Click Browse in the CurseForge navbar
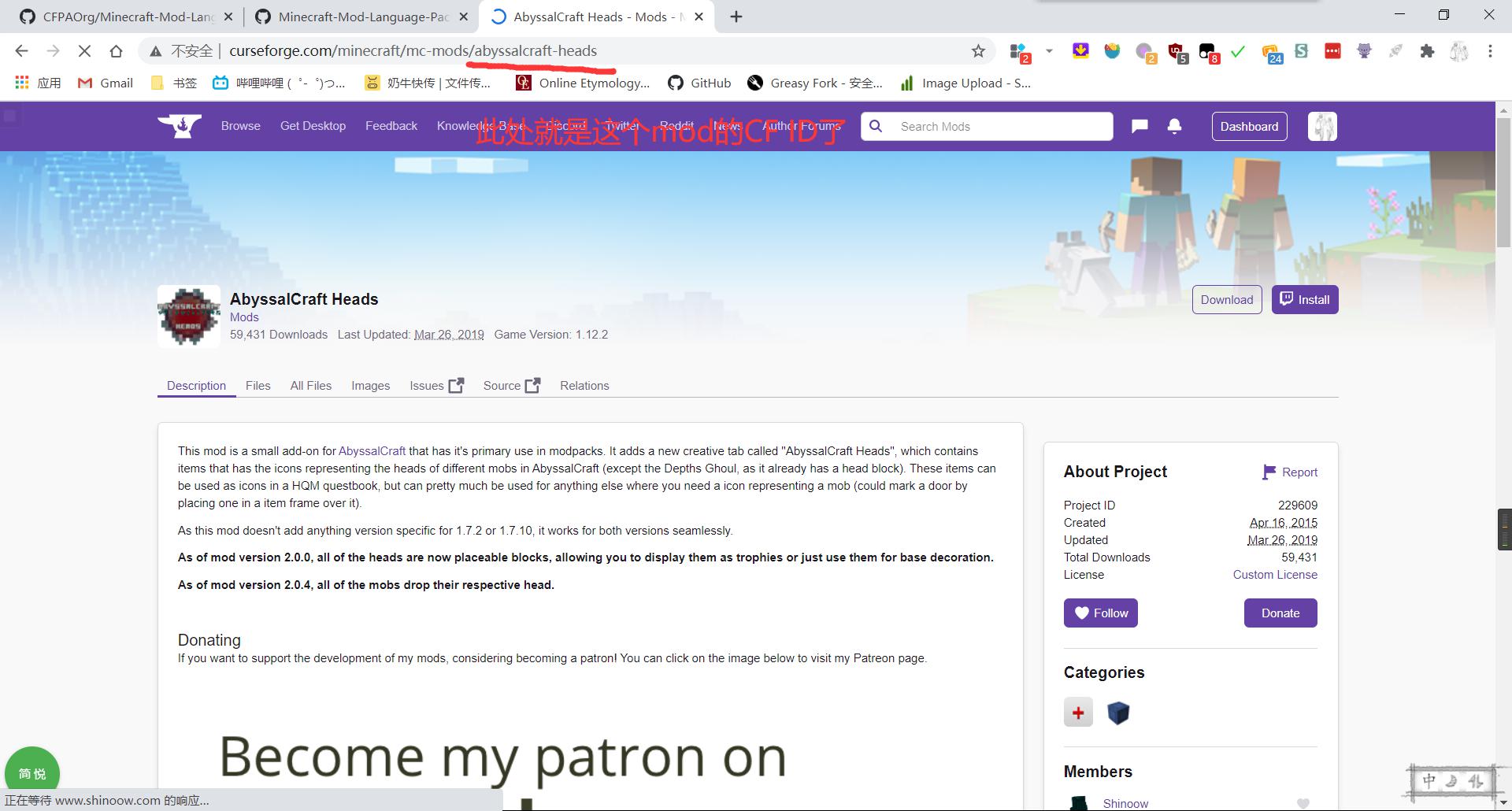Image resolution: width=1512 pixels, height=811 pixels. coord(240,126)
